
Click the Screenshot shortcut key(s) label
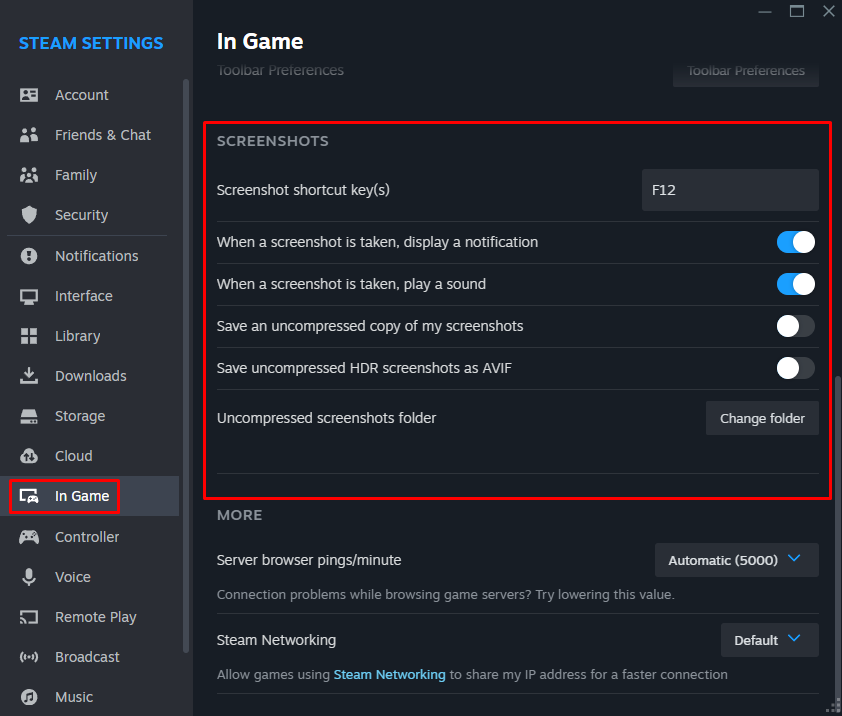[303, 190]
